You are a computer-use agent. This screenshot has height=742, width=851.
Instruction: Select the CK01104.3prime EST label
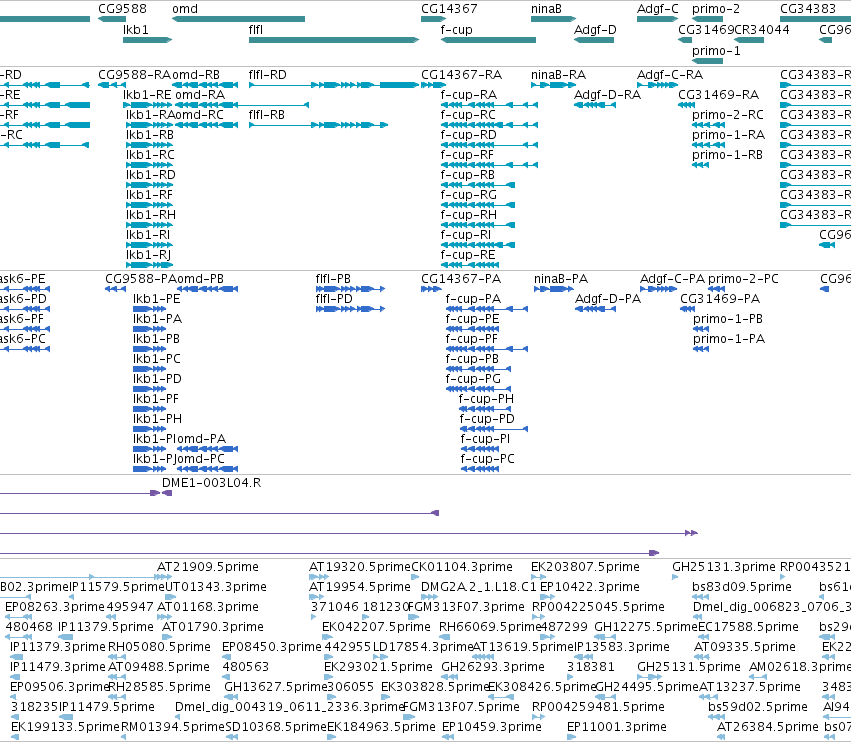[x=462, y=567]
